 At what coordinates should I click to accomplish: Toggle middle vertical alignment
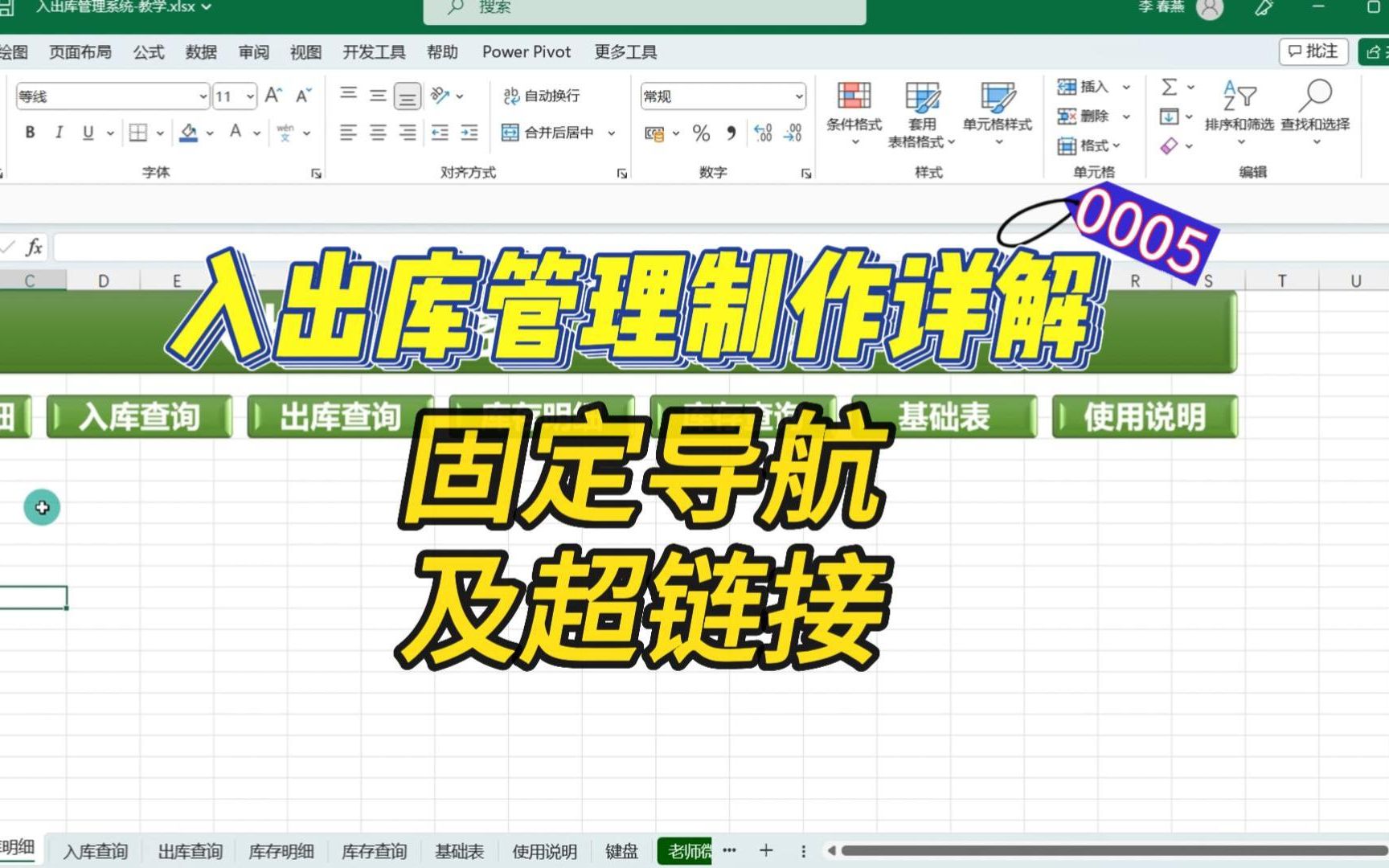pos(378,96)
